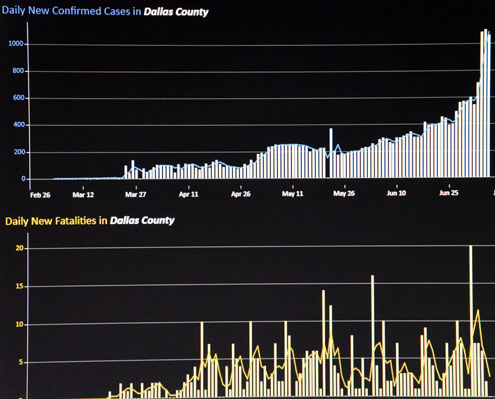This screenshot has height=399, width=495.
Task: Click the 200 y-axis value on the cases chart
Action: 19,152
